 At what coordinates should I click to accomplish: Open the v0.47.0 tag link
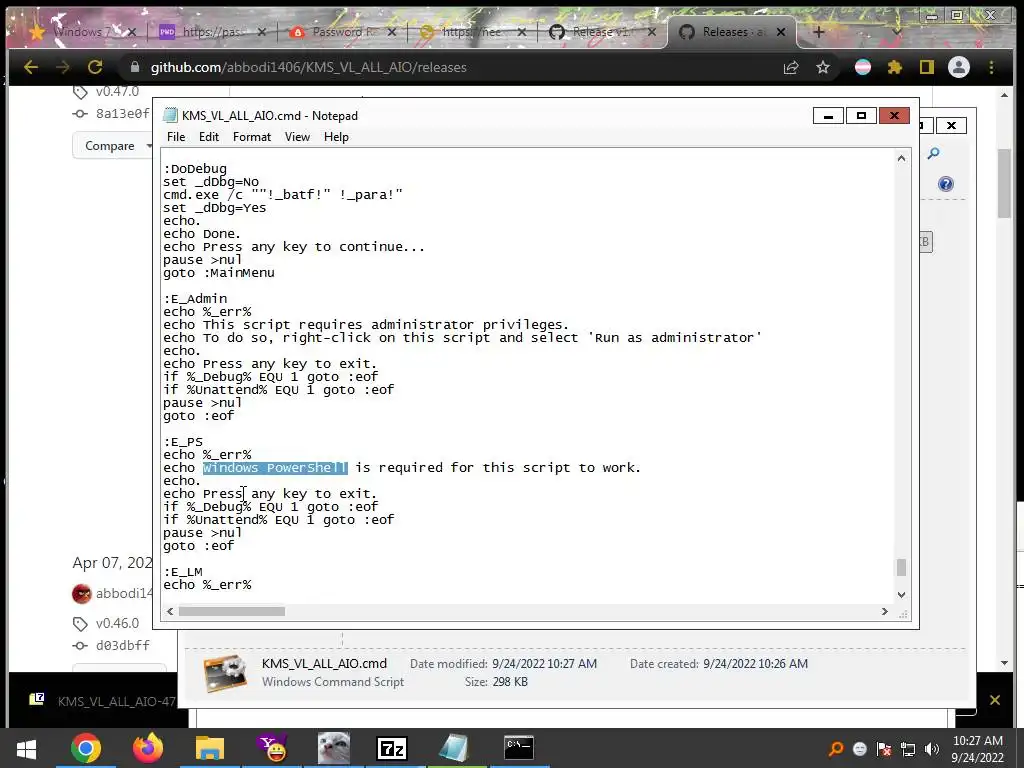(x=117, y=91)
